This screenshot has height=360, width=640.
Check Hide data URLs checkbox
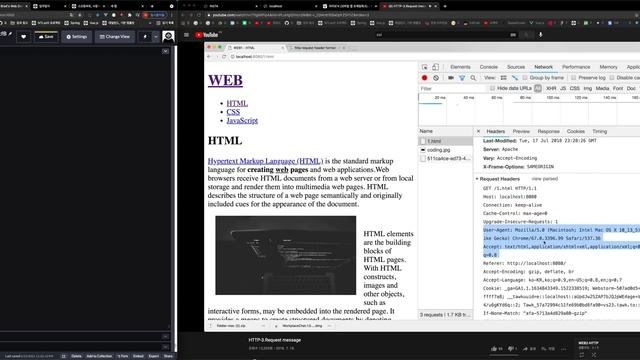(492, 88)
